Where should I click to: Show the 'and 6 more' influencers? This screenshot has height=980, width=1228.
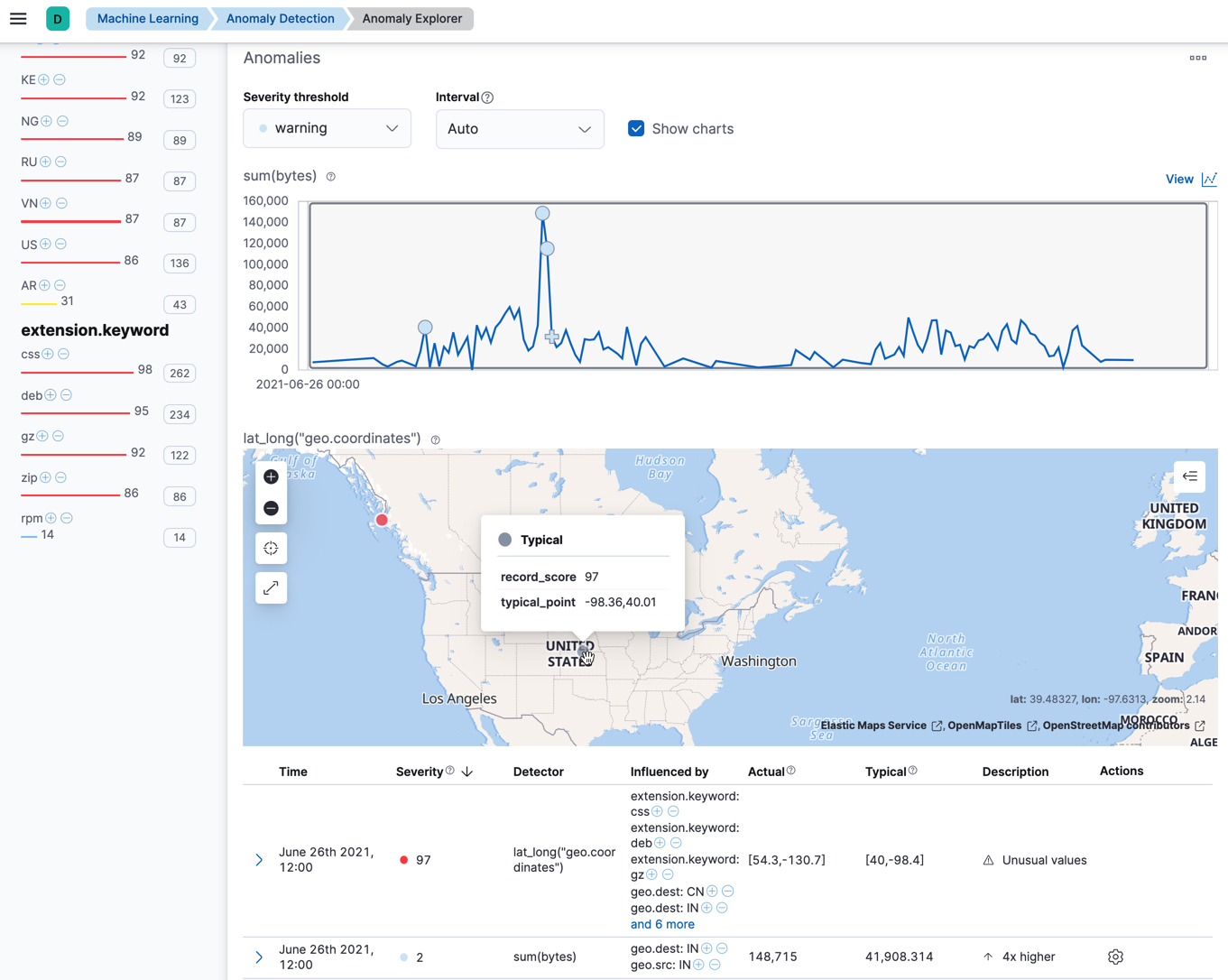tap(661, 924)
